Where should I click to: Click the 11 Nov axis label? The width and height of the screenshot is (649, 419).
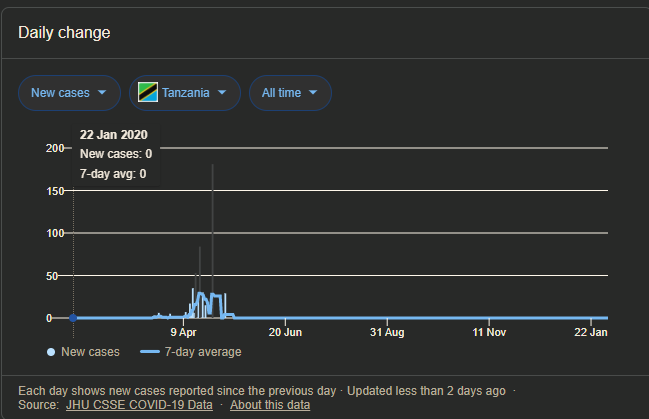[489, 332]
